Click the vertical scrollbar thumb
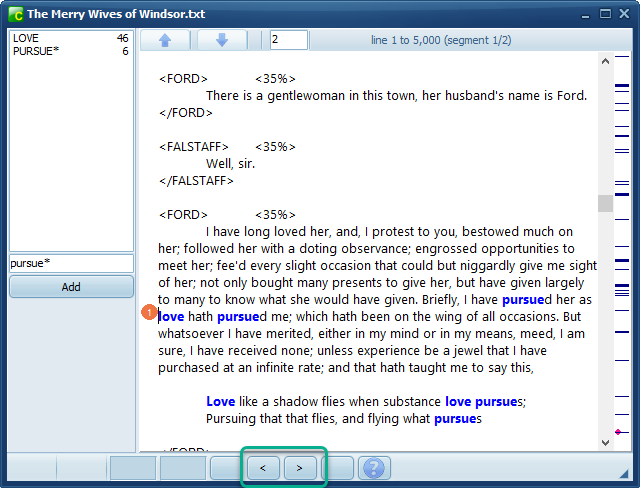Viewport: 640px width, 488px height. click(605, 203)
